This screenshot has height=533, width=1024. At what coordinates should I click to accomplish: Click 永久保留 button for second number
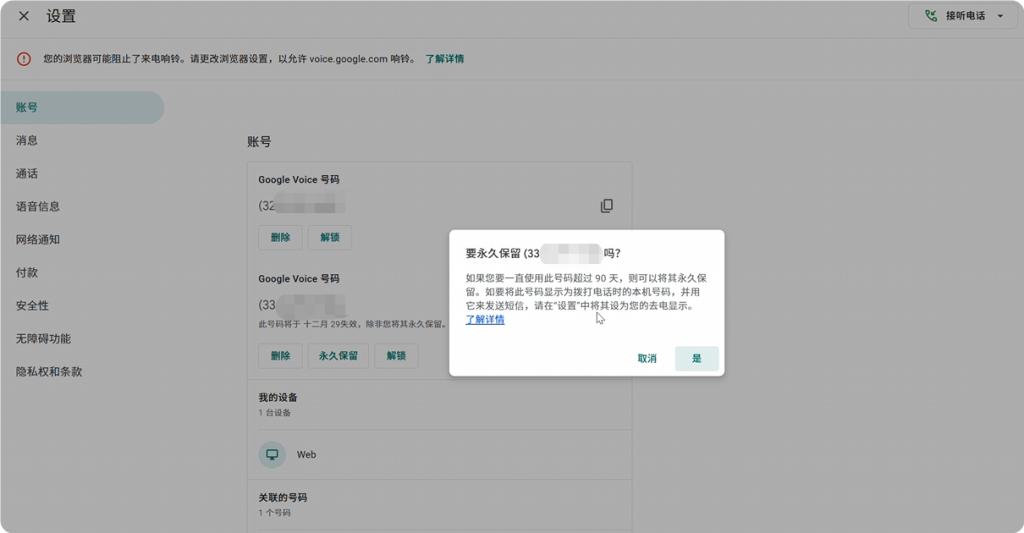tap(338, 355)
